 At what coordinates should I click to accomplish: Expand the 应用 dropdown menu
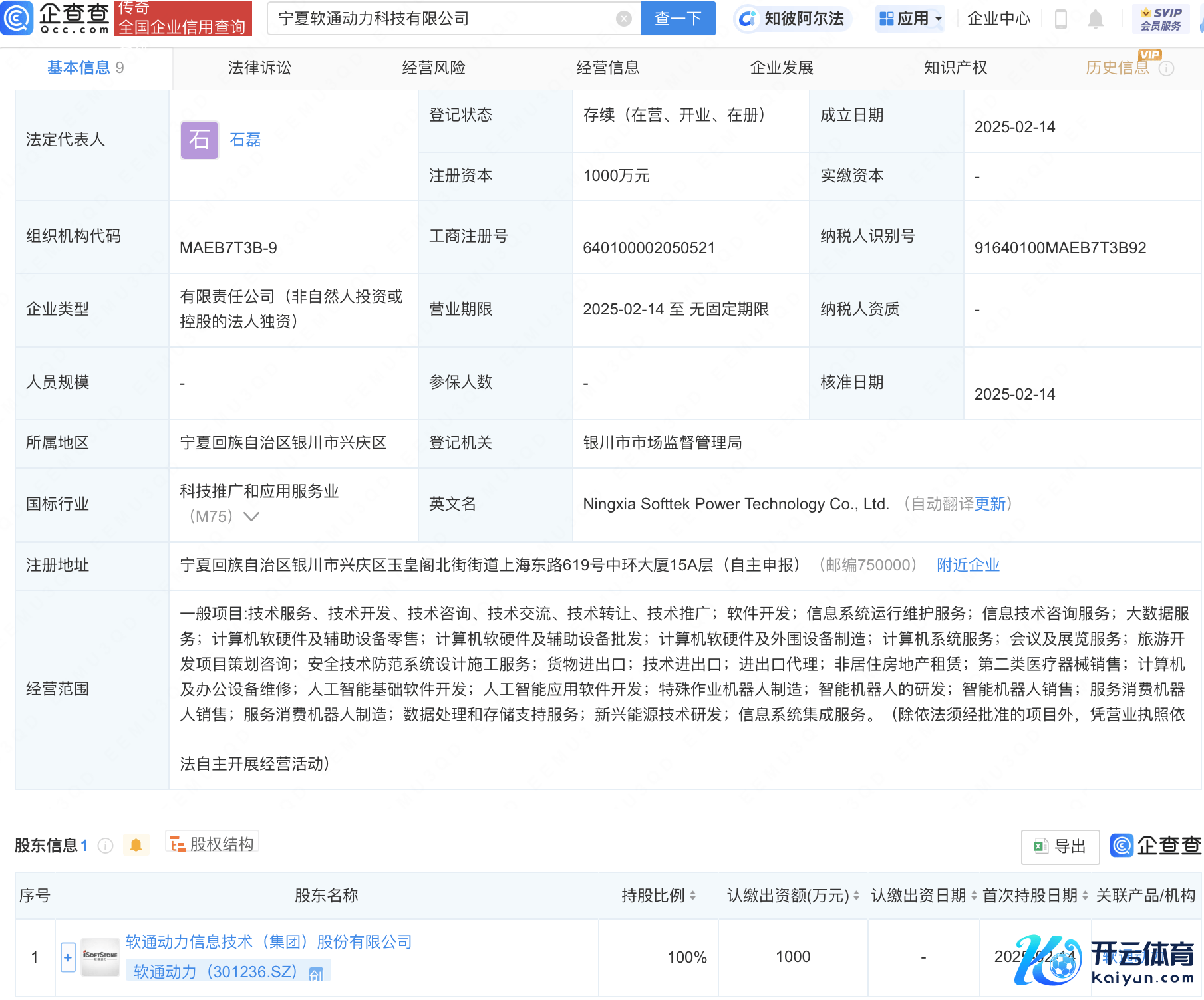pos(911,19)
